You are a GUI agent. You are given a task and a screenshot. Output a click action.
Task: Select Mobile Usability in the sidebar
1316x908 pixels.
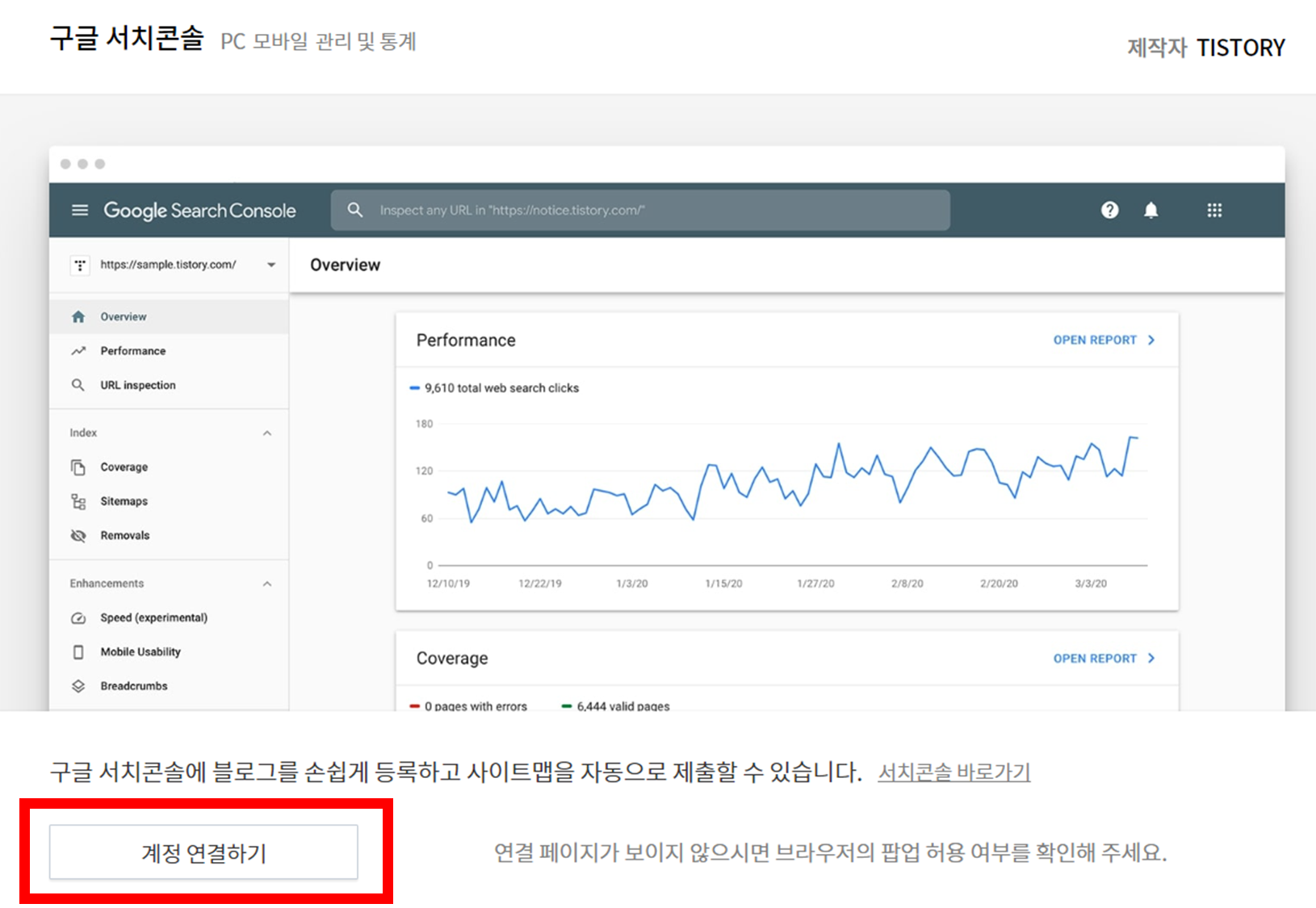(169, 651)
